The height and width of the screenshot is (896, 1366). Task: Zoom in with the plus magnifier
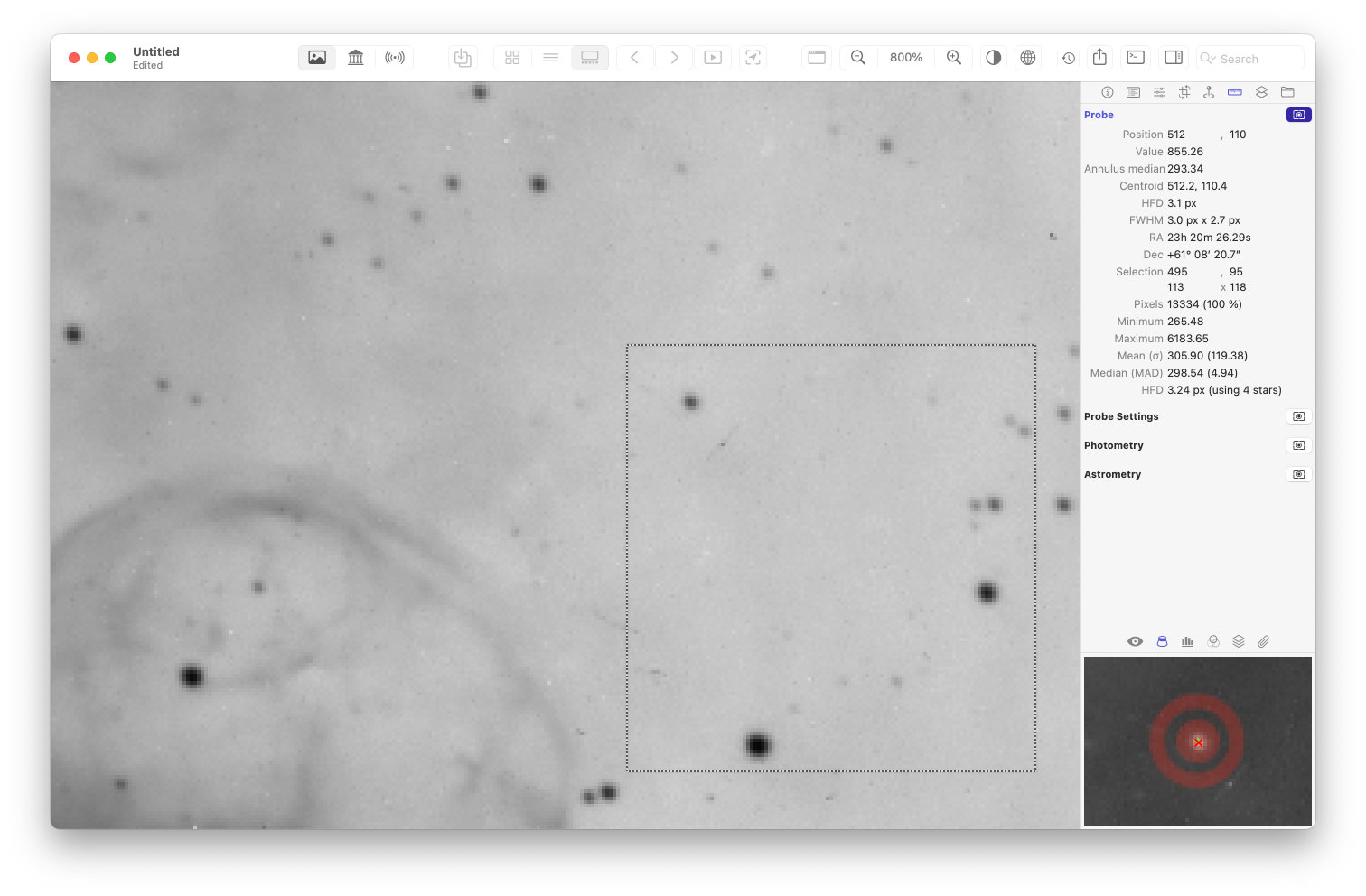pyautogui.click(x=954, y=58)
